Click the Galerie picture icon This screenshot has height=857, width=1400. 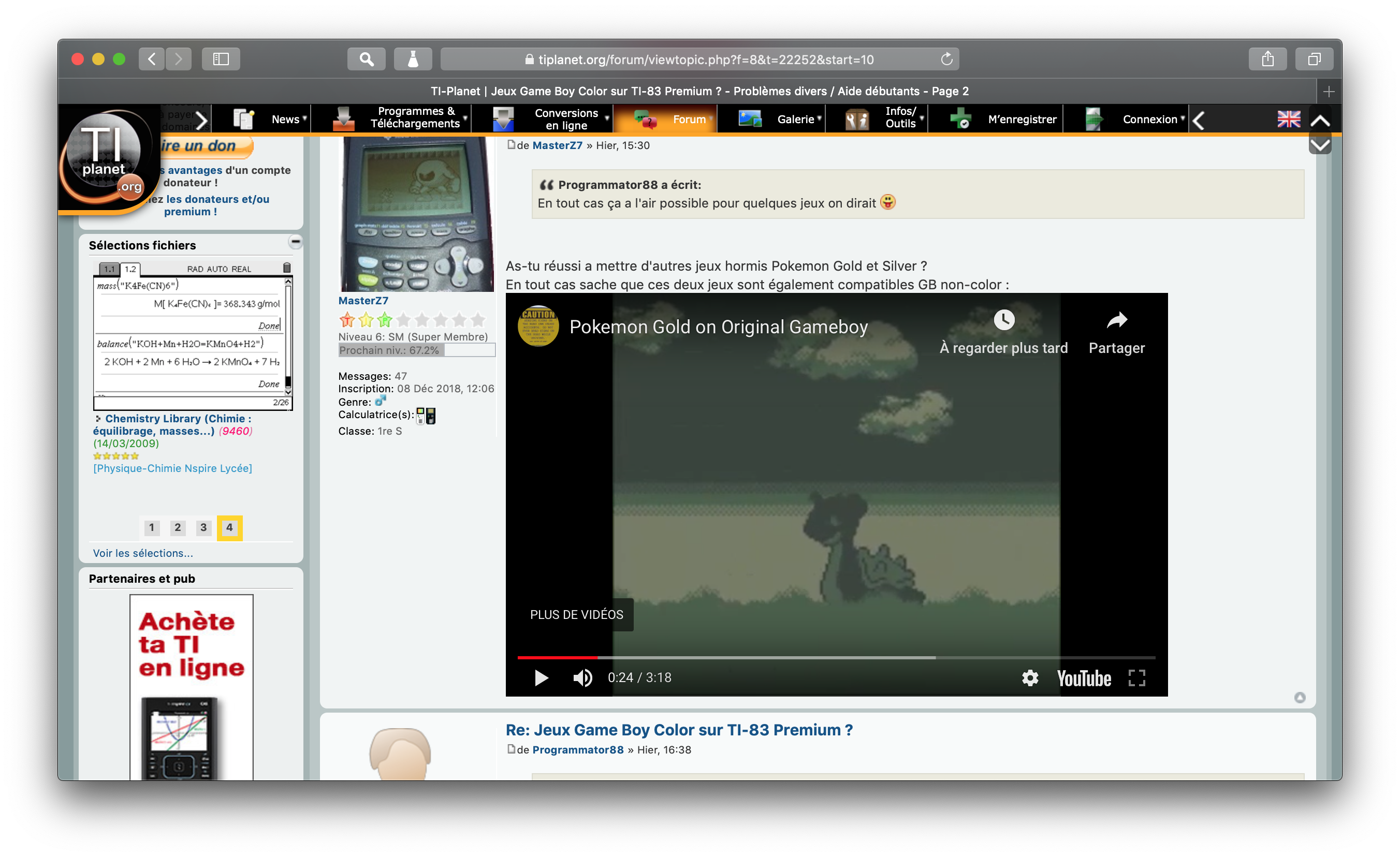click(x=749, y=119)
